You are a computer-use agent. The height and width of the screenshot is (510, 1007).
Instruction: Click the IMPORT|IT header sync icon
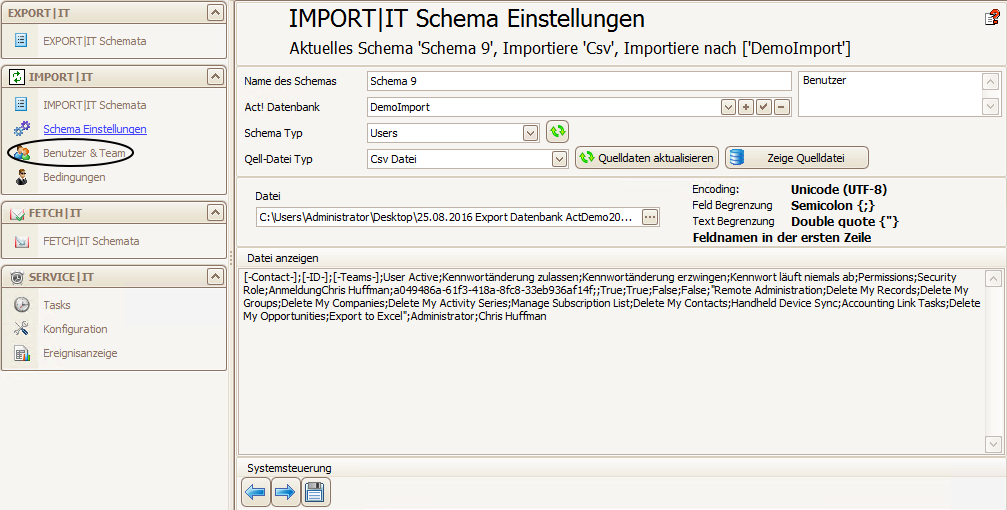[17, 77]
